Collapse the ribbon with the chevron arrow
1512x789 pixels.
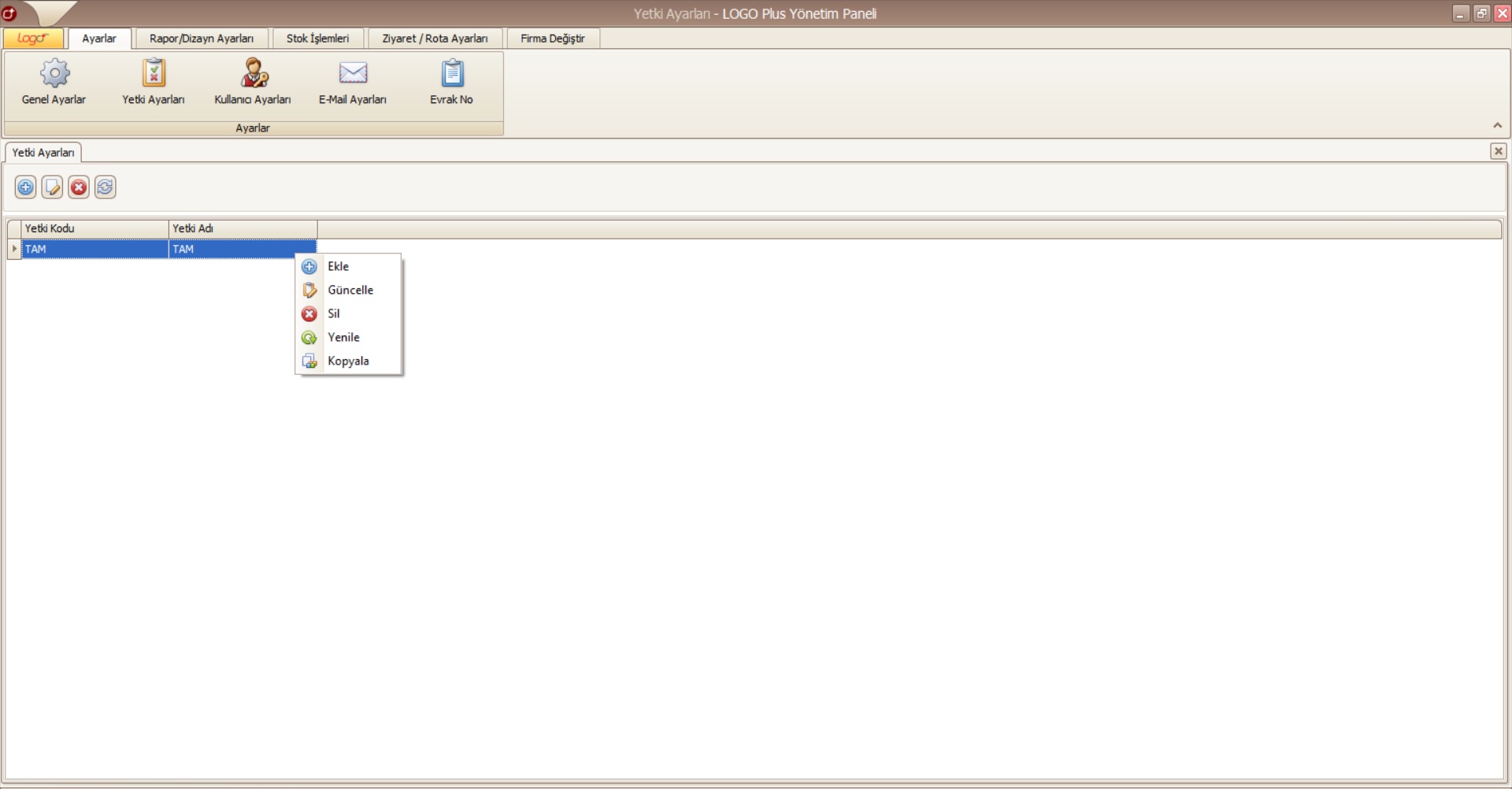coord(1497,125)
